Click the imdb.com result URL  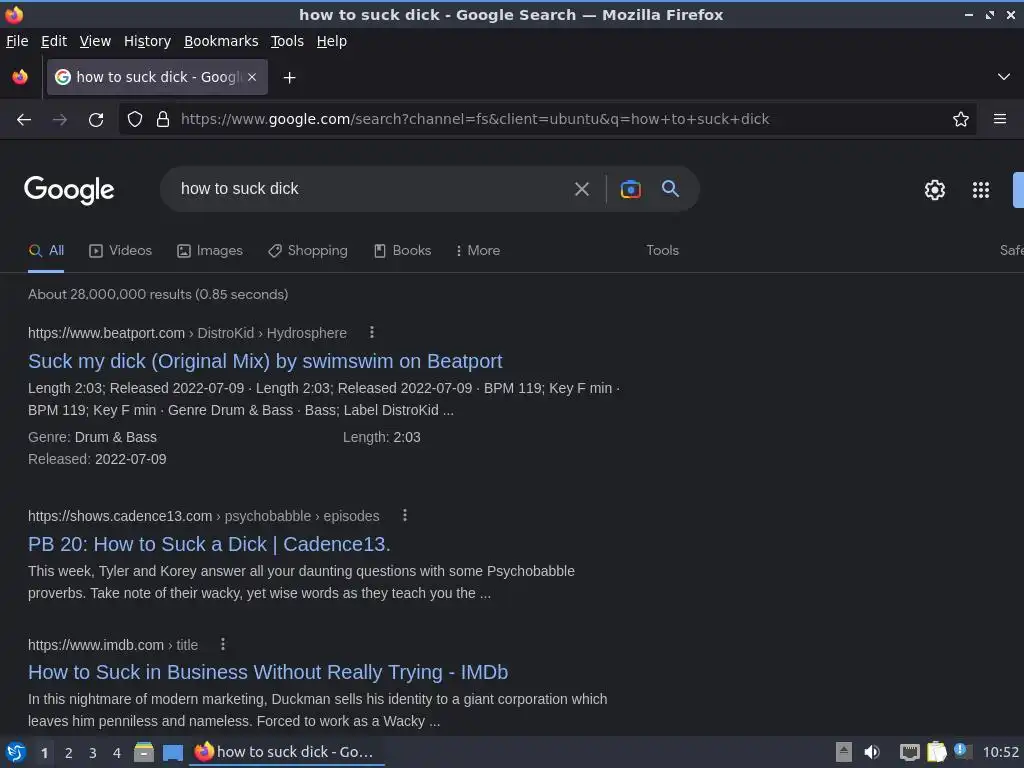[x=113, y=645]
